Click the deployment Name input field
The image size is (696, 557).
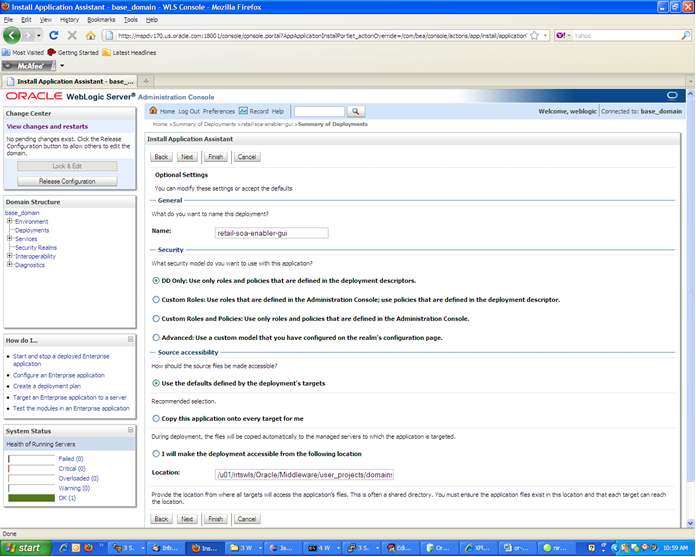pos(272,233)
